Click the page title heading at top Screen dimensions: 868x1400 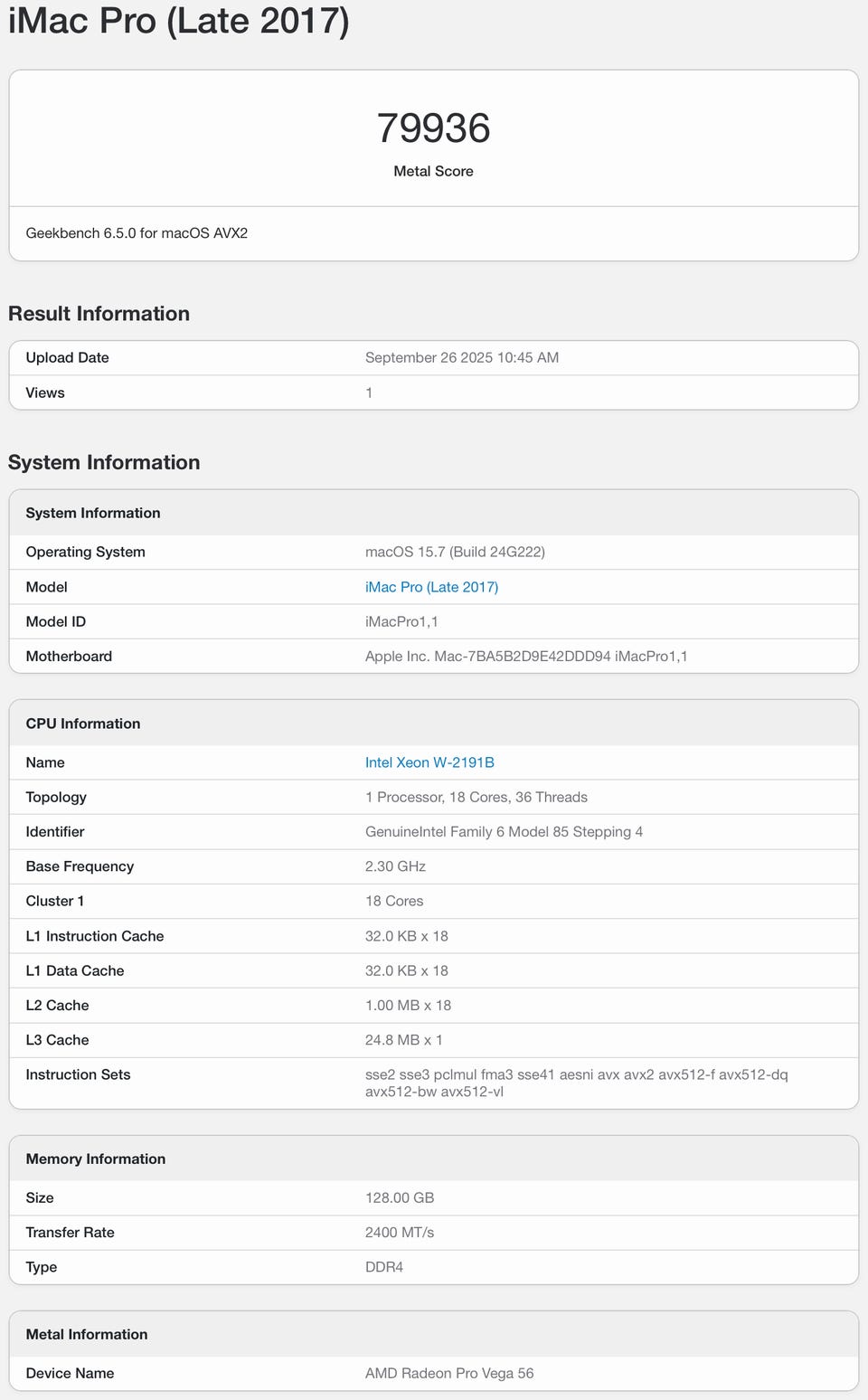(179, 21)
